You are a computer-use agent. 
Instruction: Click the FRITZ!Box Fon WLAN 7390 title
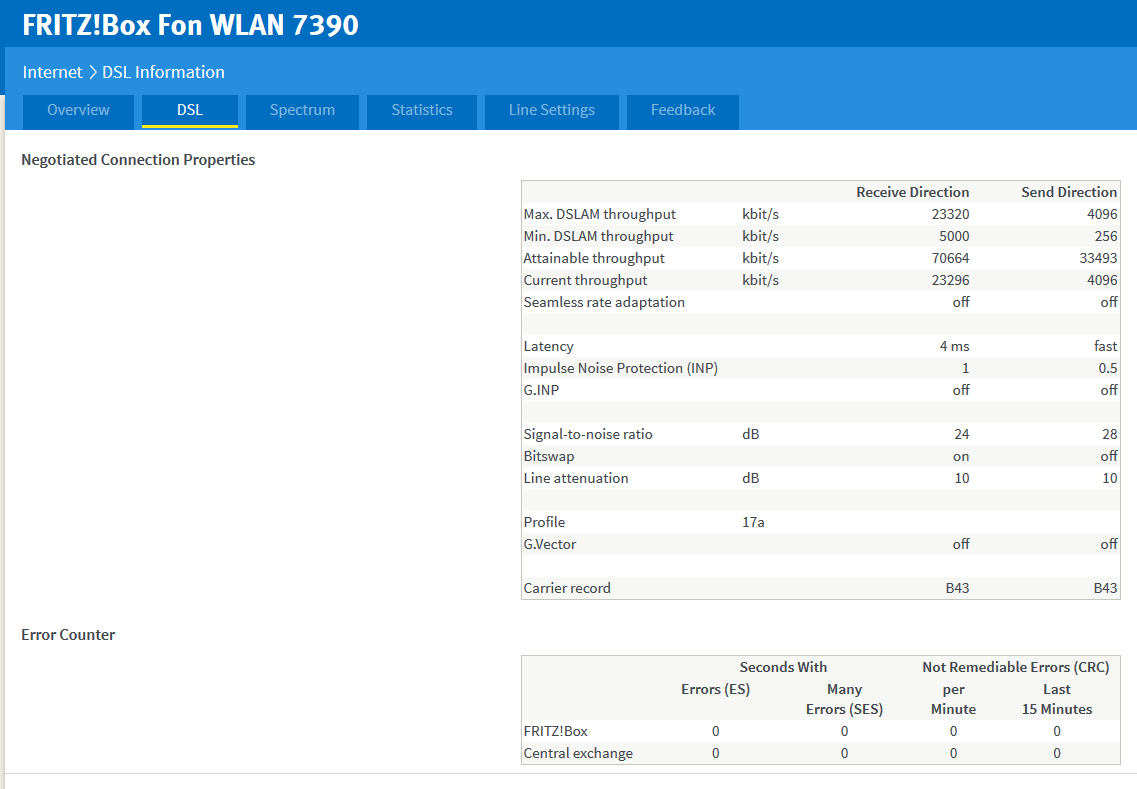(x=191, y=25)
